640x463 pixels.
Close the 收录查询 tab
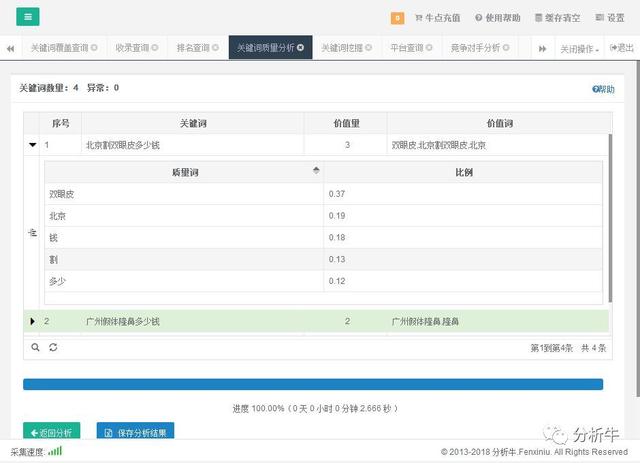153,48
